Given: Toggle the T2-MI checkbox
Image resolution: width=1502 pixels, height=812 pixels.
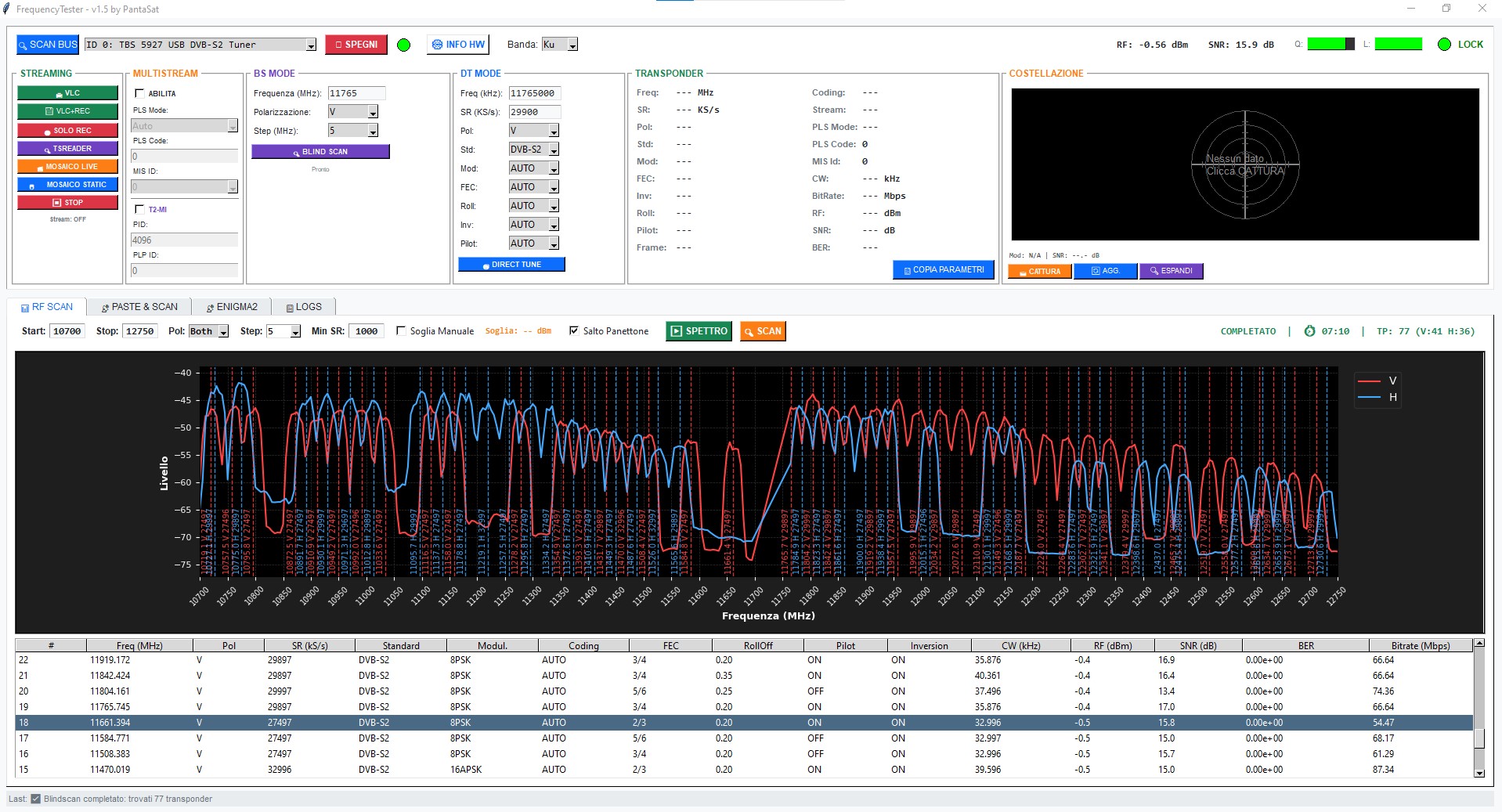Looking at the screenshot, I should point(139,209).
